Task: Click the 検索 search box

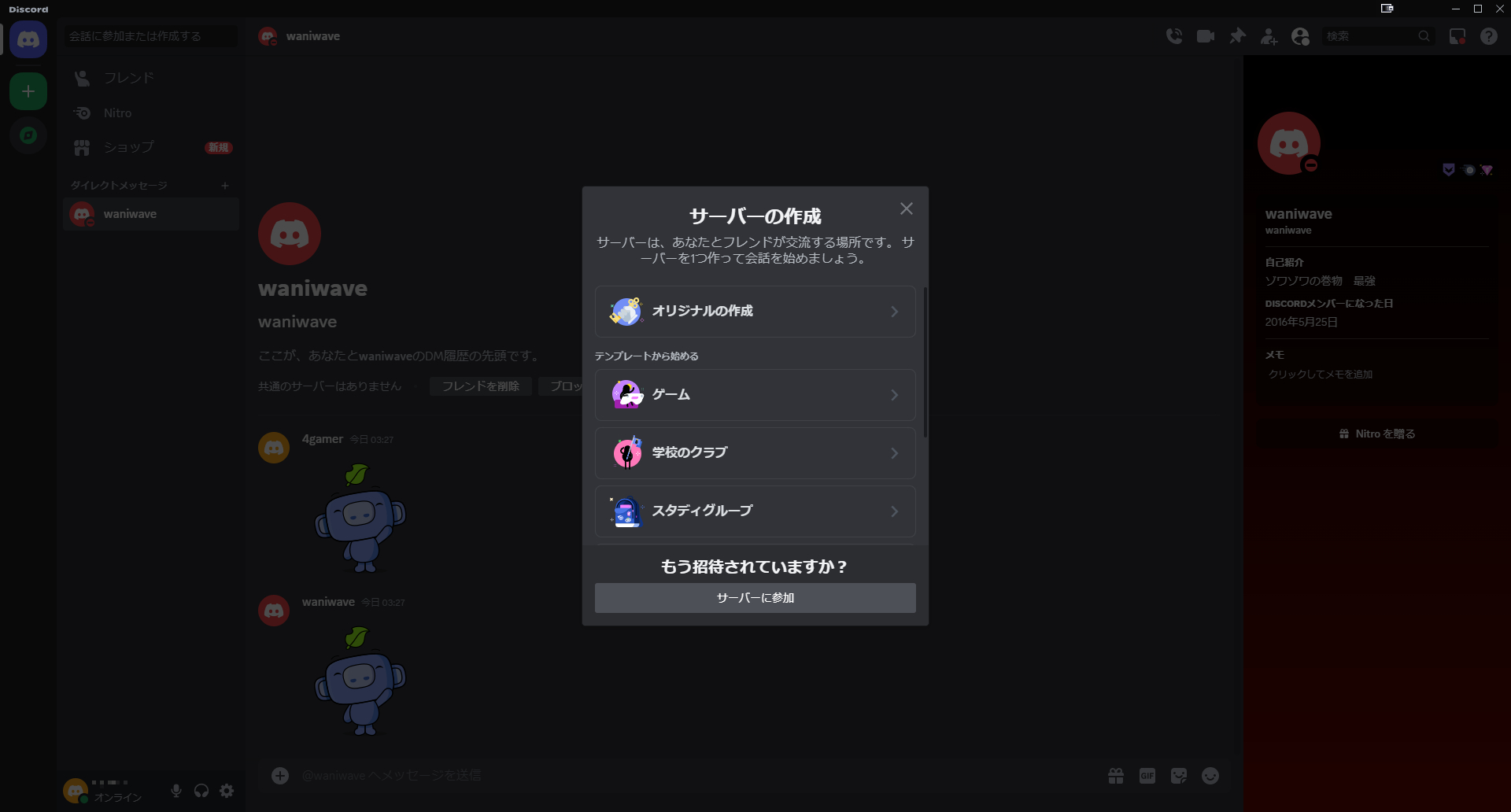Action: coord(1378,36)
